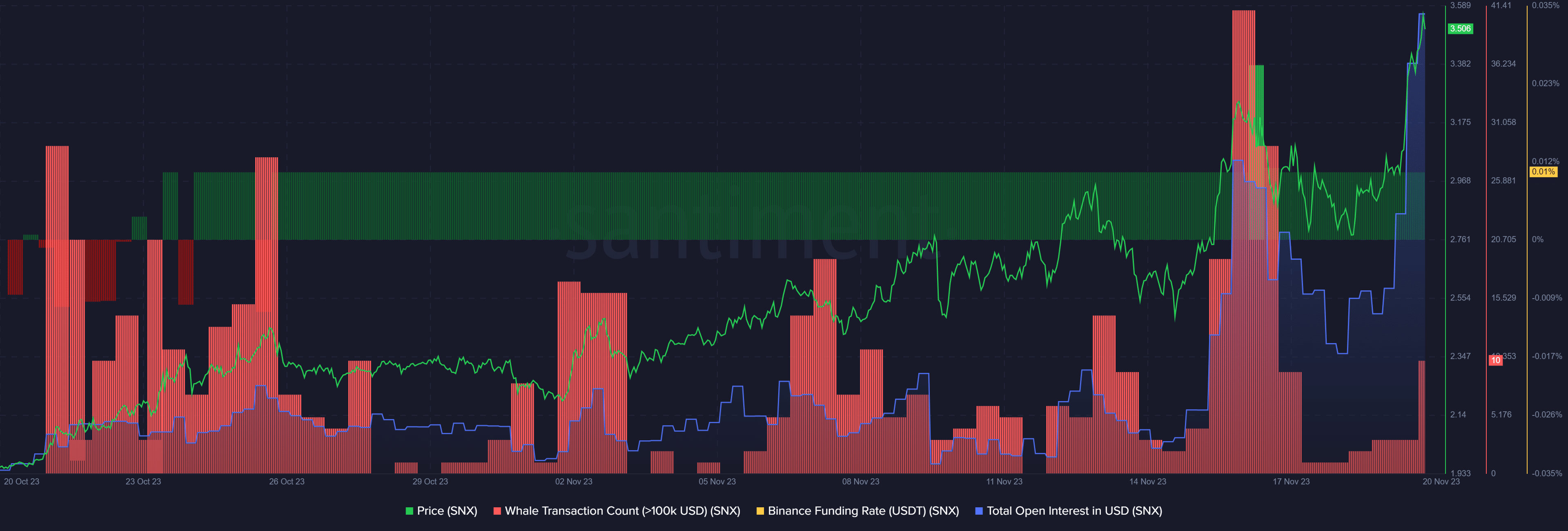Screen dimensions: 1568x531
Task: Click the 41.41 whale axis value
Action: pos(1501,5)
